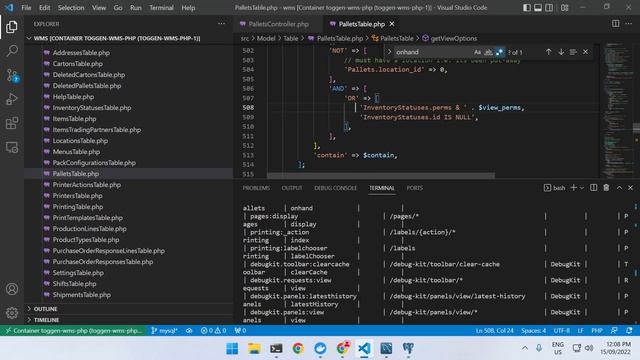
Task: Open errors and warnings status item
Action: (213, 331)
